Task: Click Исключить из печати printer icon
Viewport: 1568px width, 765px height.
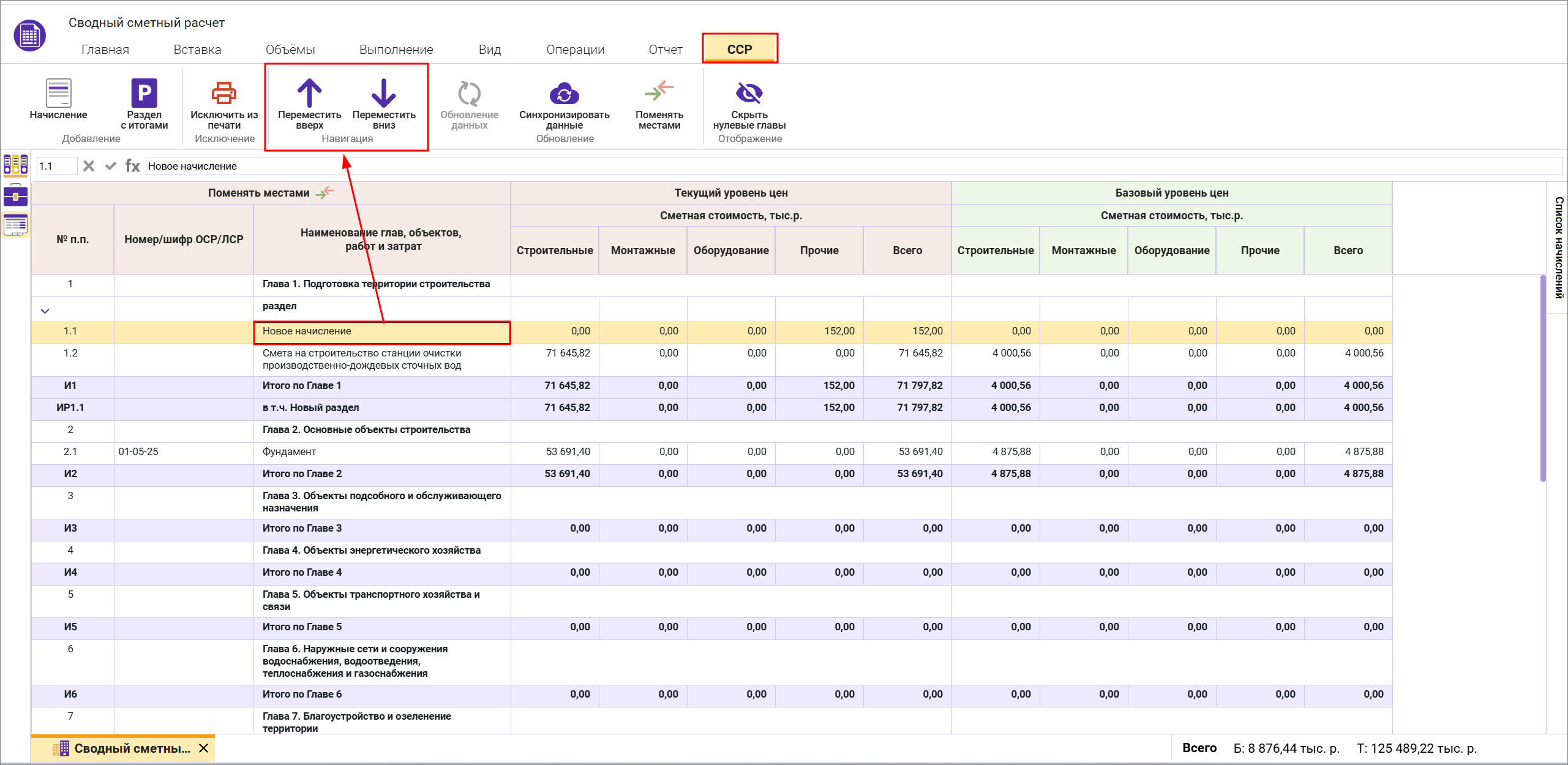Action: pyautogui.click(x=223, y=94)
